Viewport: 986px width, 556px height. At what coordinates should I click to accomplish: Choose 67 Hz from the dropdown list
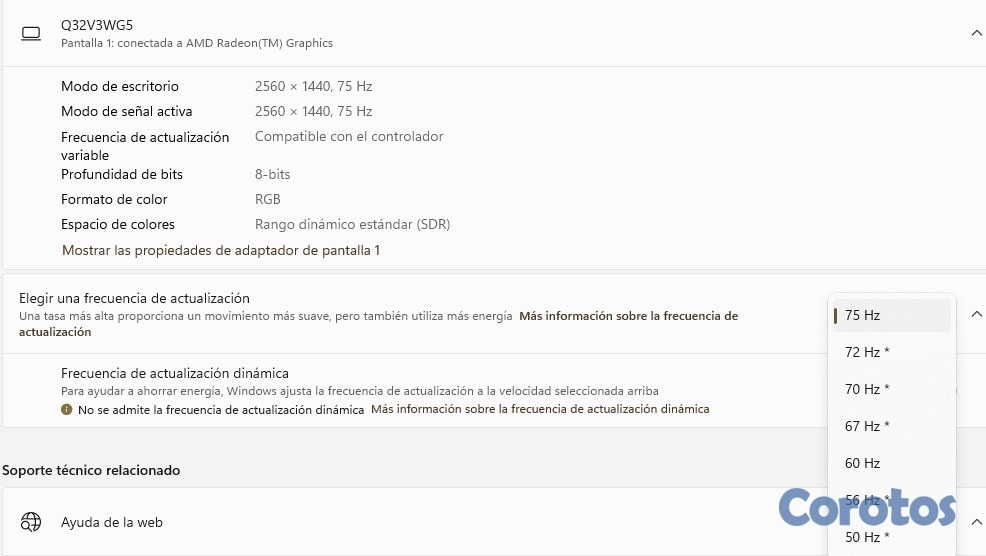click(866, 426)
